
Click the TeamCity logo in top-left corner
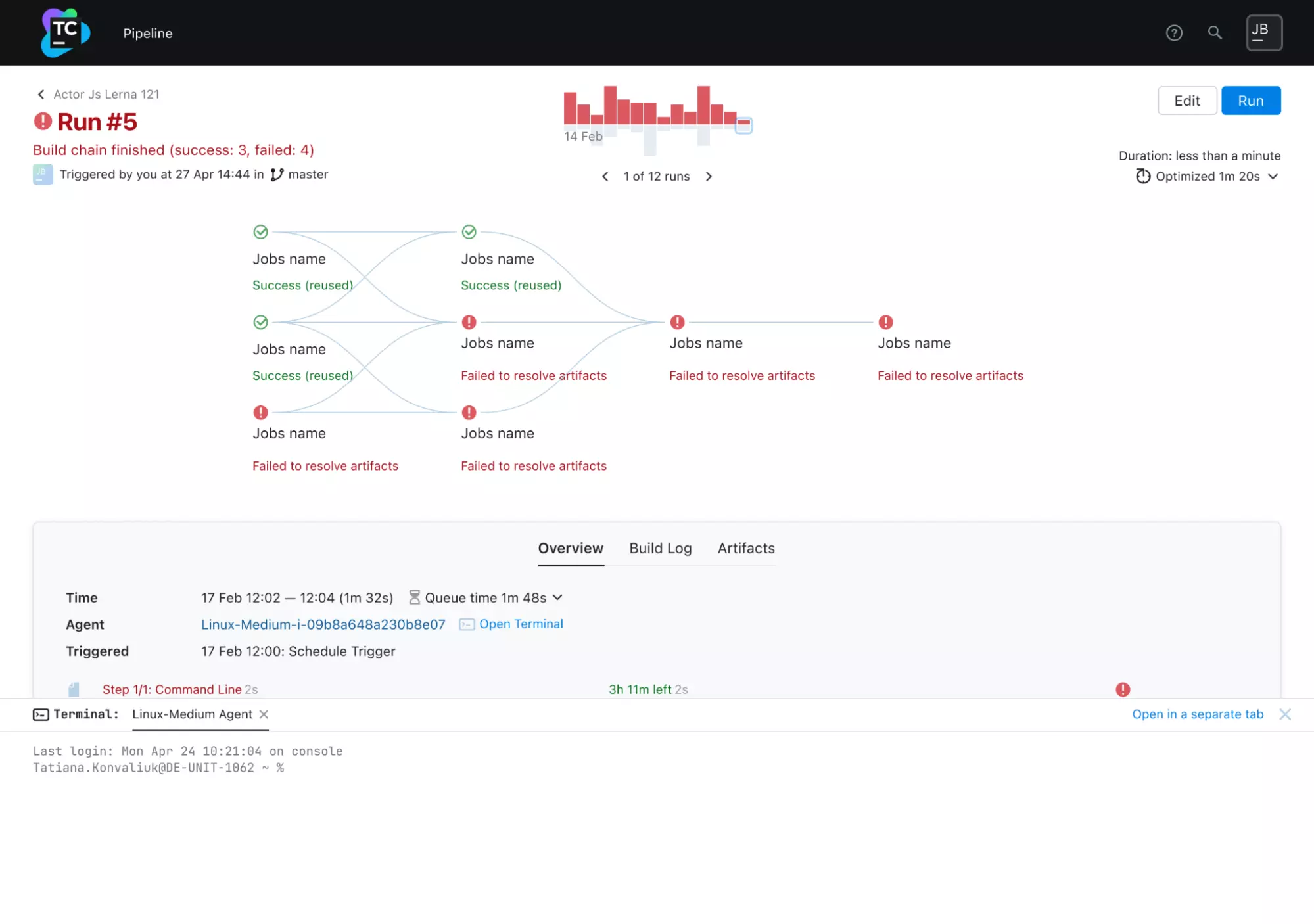[65, 33]
